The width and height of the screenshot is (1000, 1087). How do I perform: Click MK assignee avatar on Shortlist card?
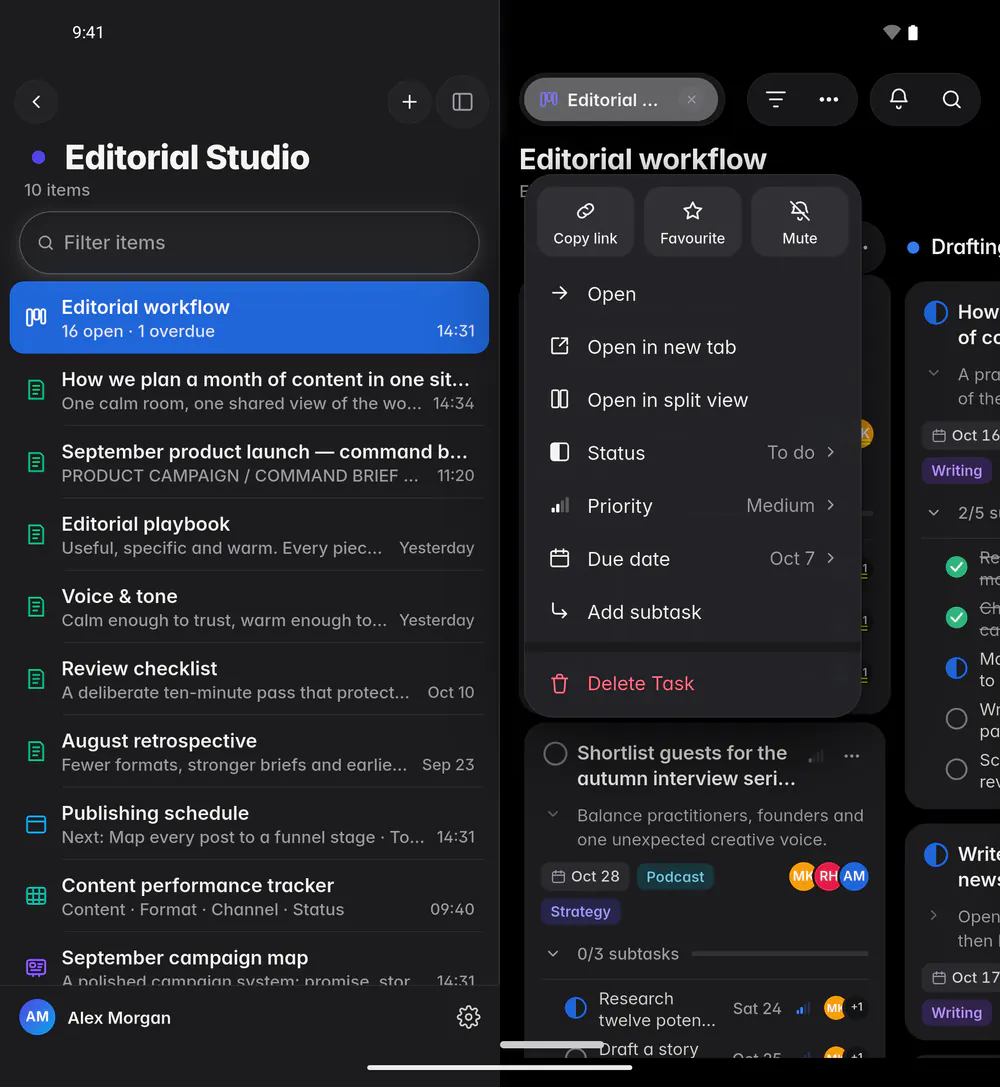802,876
